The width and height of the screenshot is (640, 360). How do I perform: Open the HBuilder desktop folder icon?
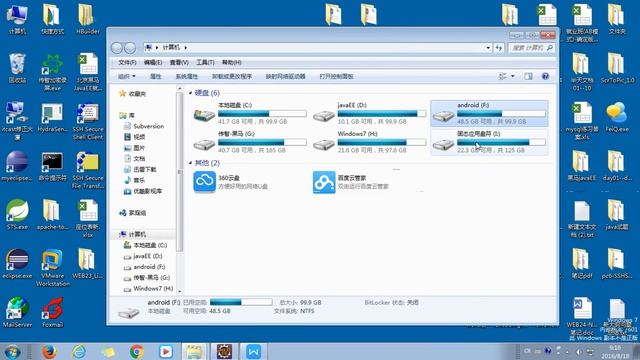click(87, 19)
